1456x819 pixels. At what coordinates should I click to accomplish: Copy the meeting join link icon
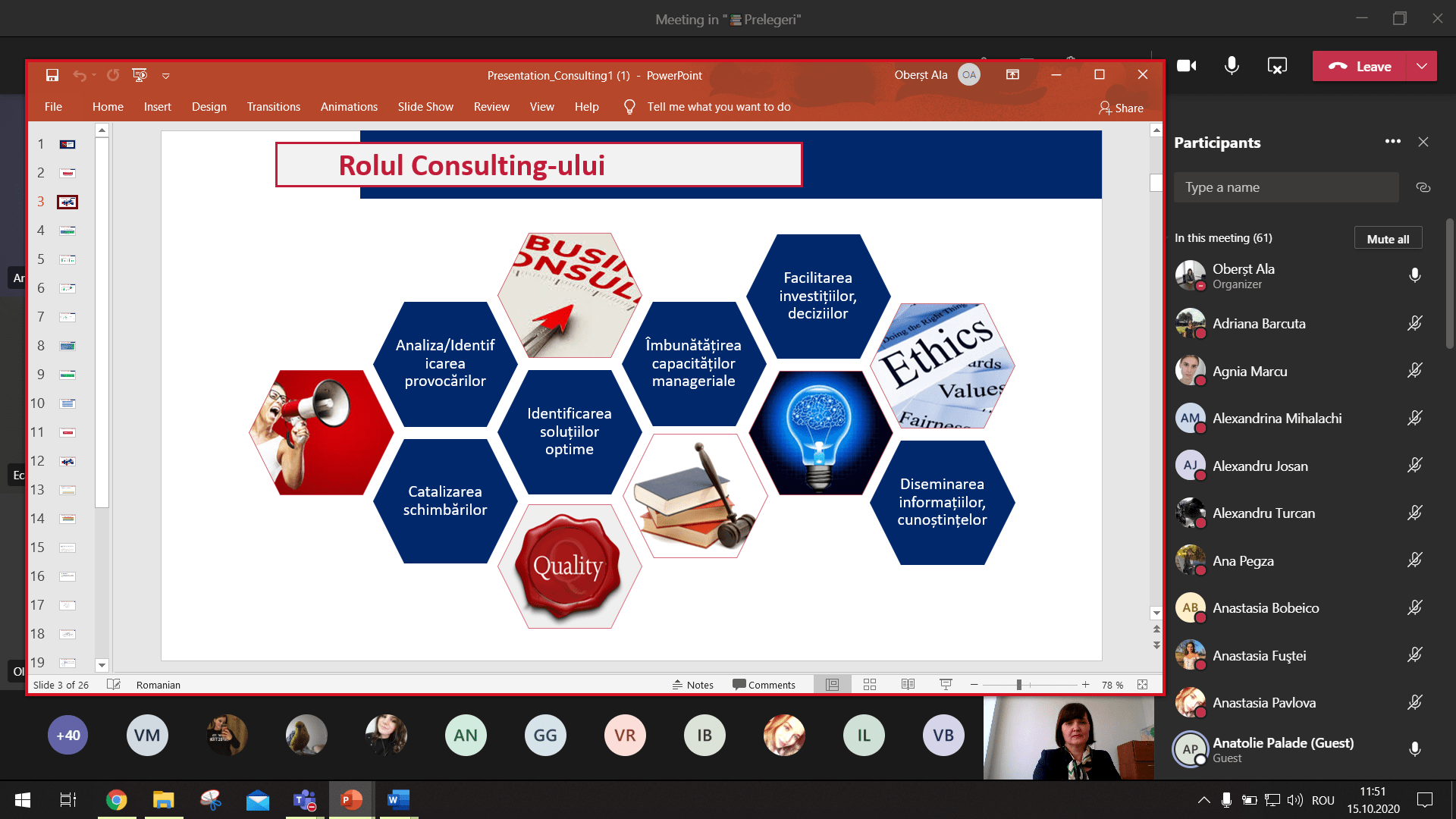pyautogui.click(x=1423, y=187)
